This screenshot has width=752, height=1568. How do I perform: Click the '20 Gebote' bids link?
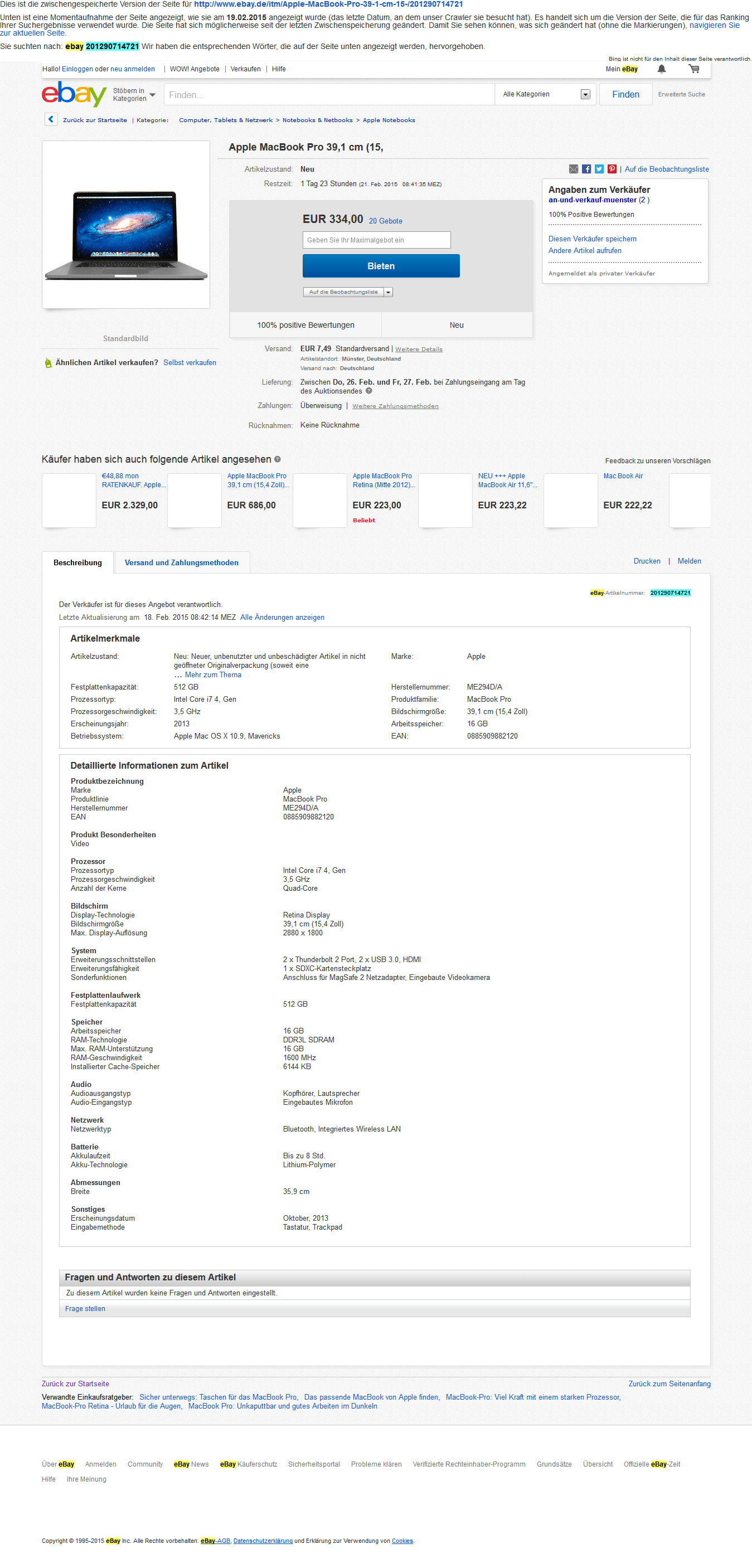point(385,221)
